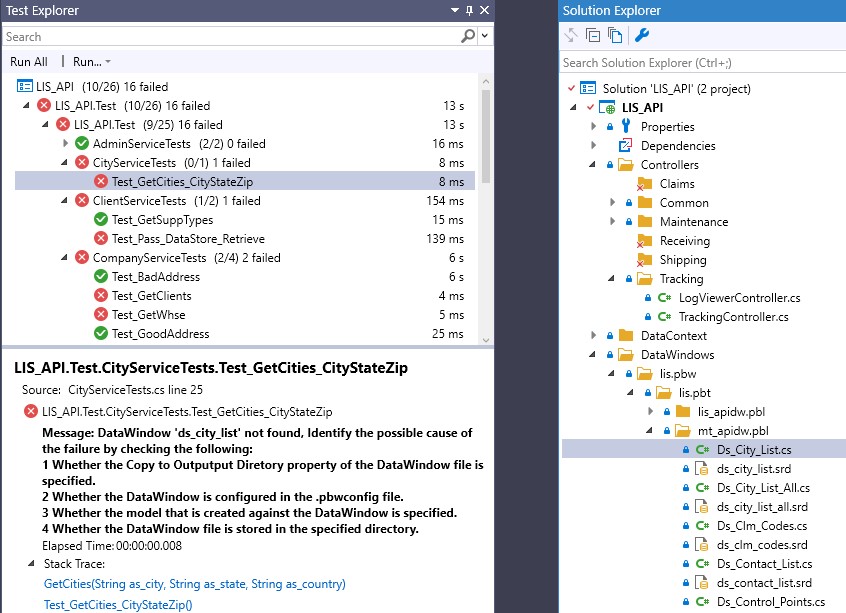Pin the Test Explorer panel
The image size is (846, 613).
tap(469, 10)
